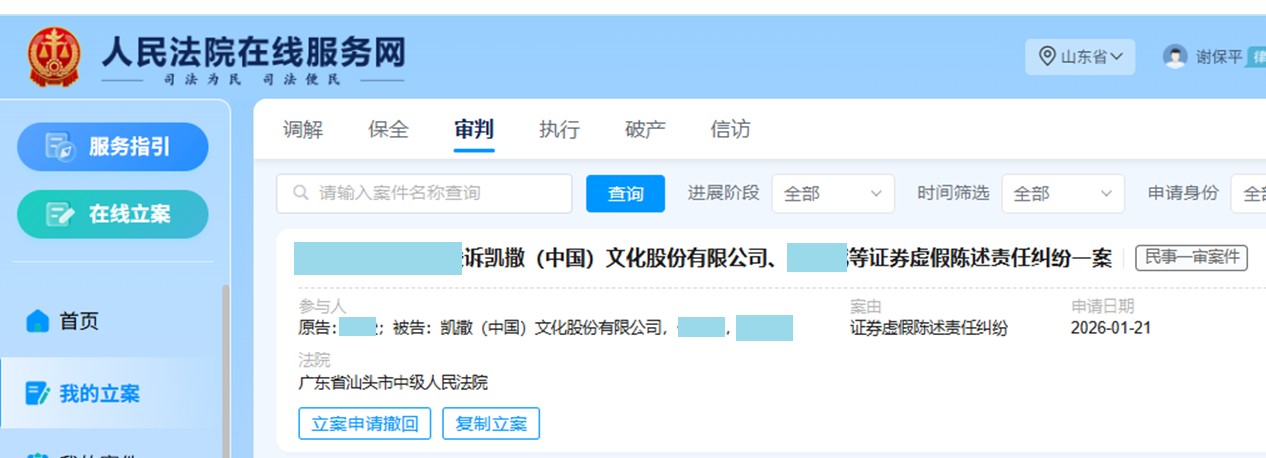Click the 服务指引 button icon

point(60,147)
